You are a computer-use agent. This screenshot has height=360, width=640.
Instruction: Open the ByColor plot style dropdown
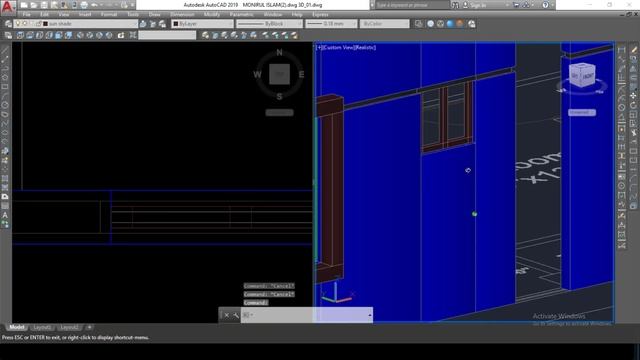tap(384, 24)
